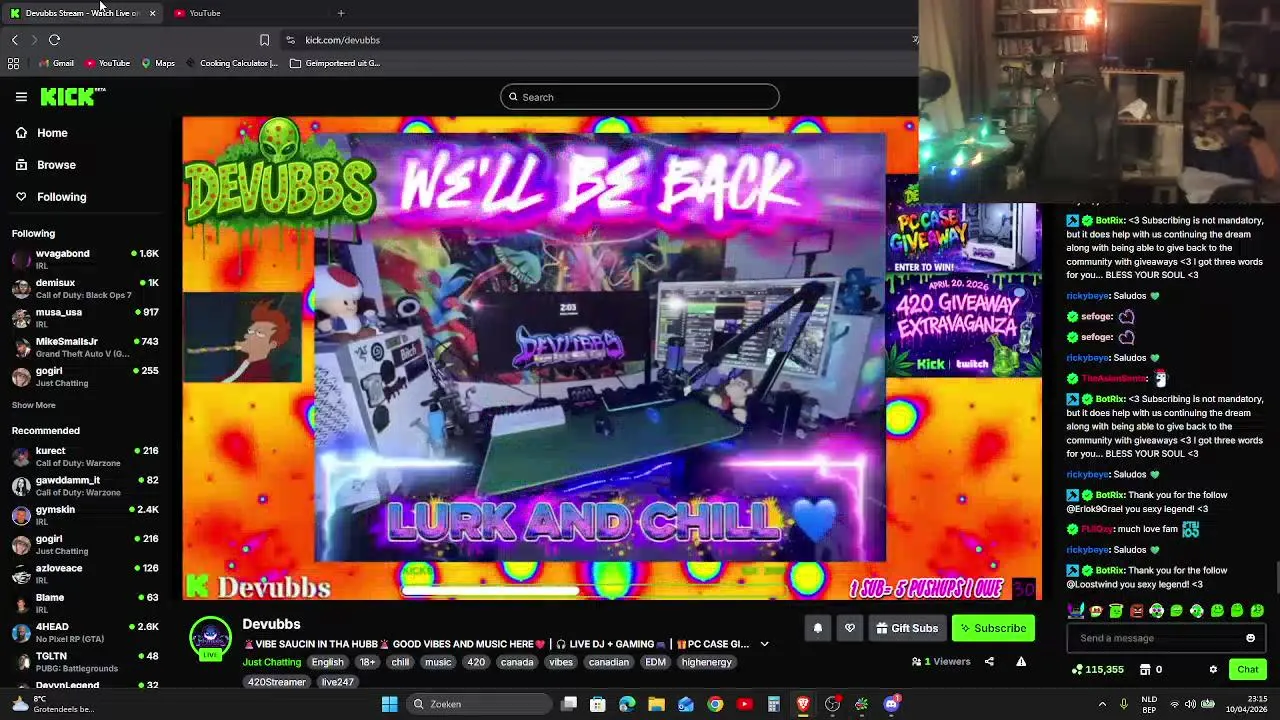This screenshot has height=720, width=1280.
Task: Click the viewers count icon
Action: coord(916,661)
